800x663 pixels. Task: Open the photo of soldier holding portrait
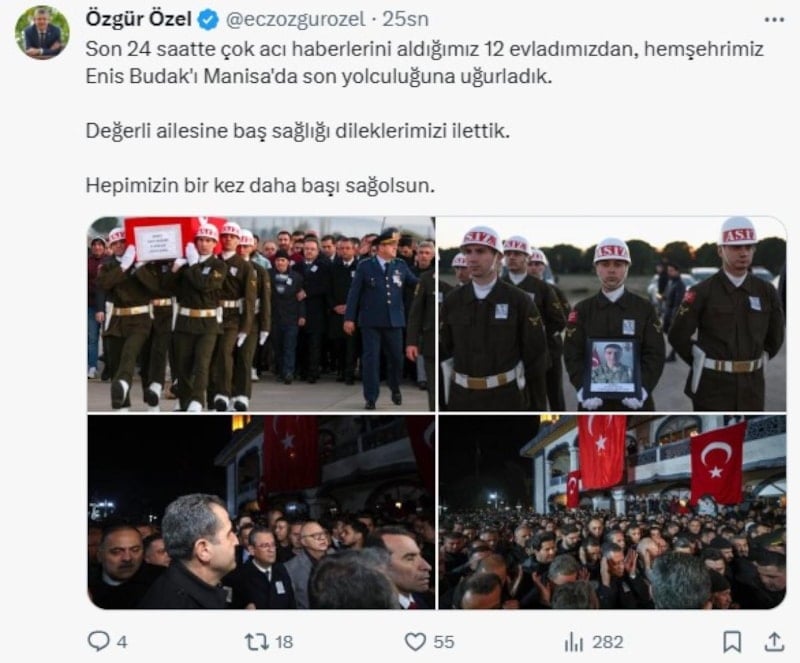[x=612, y=314]
